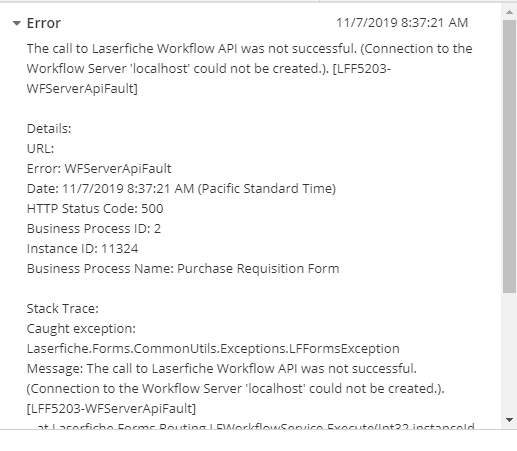Click Business Process Name: Purchase Requisition Form
This screenshot has height=451, width=517.
(x=183, y=269)
